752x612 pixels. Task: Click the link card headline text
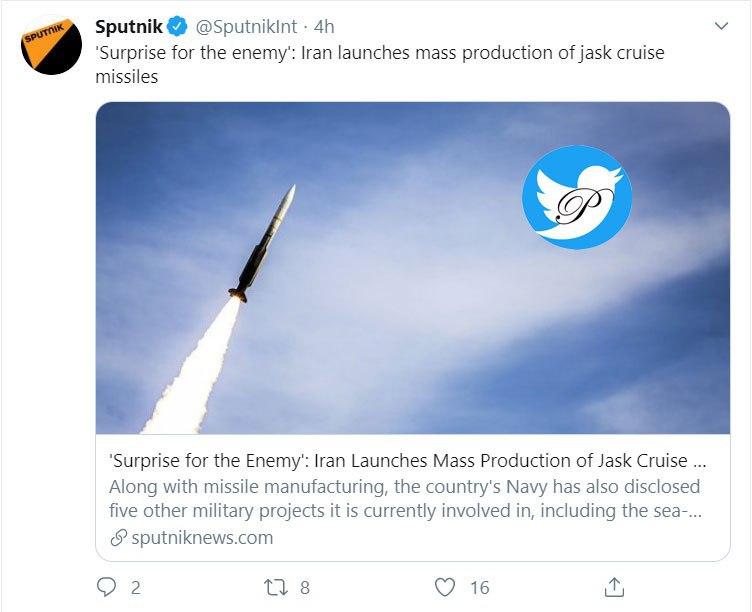coord(405,461)
